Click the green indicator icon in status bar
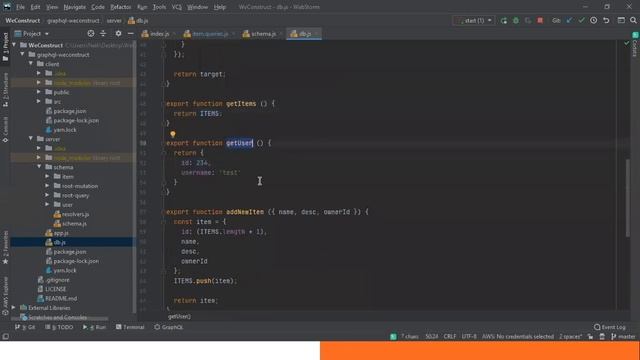The height and width of the screenshot is (360, 640). point(393,337)
